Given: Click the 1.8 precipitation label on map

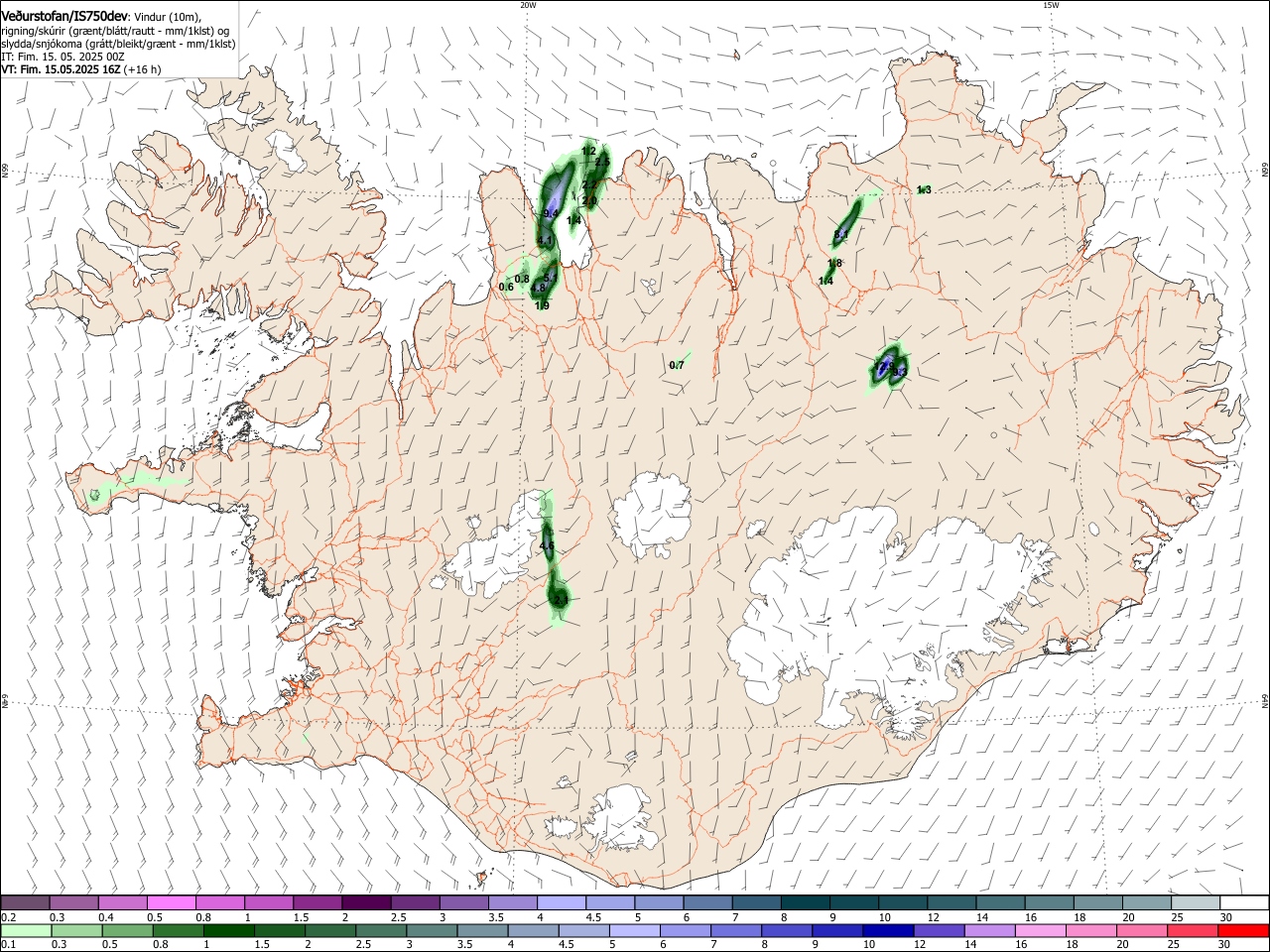Looking at the screenshot, I should coord(834,264).
